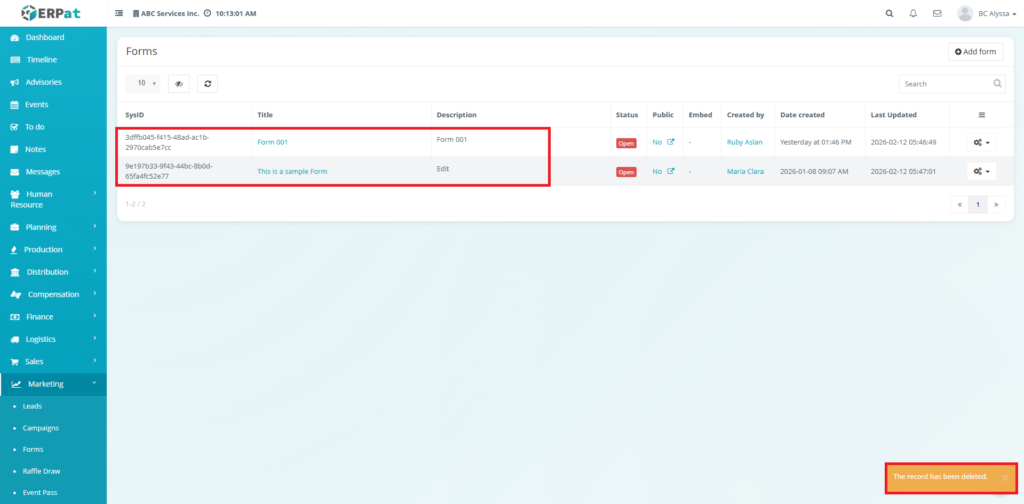Click the Search input field
The width and height of the screenshot is (1024, 504).
pyautogui.click(x=943, y=84)
